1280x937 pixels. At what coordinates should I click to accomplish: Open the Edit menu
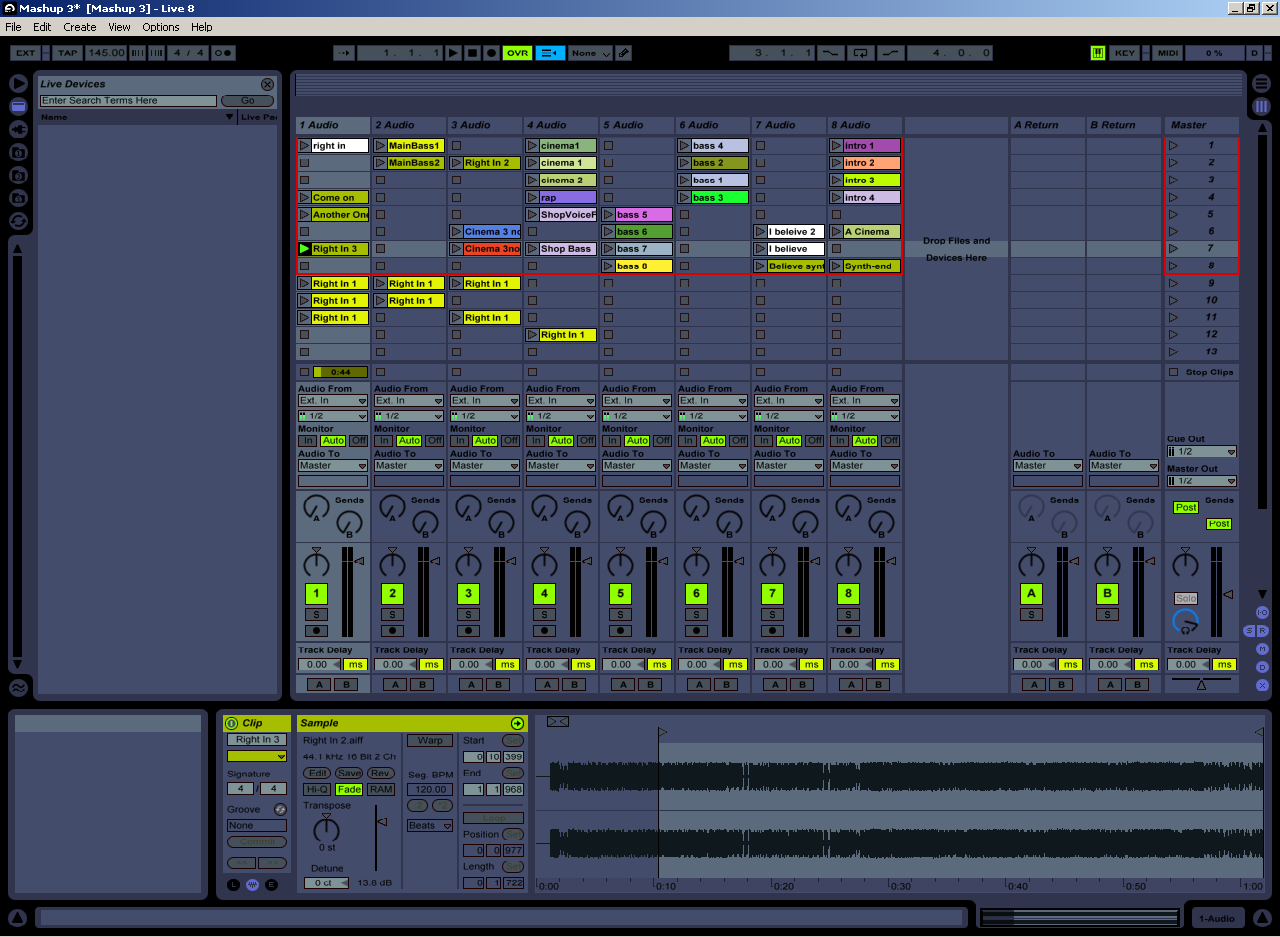coord(42,27)
